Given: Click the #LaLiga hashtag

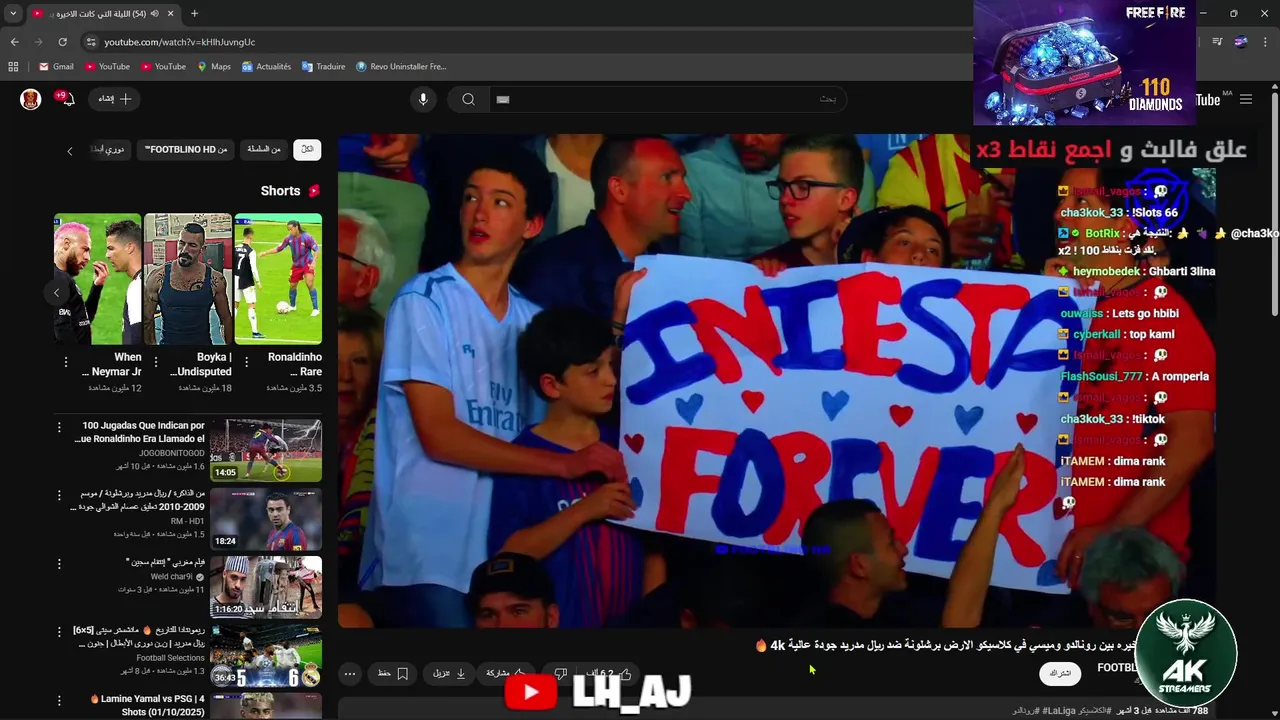Looking at the screenshot, I should (1059, 711).
